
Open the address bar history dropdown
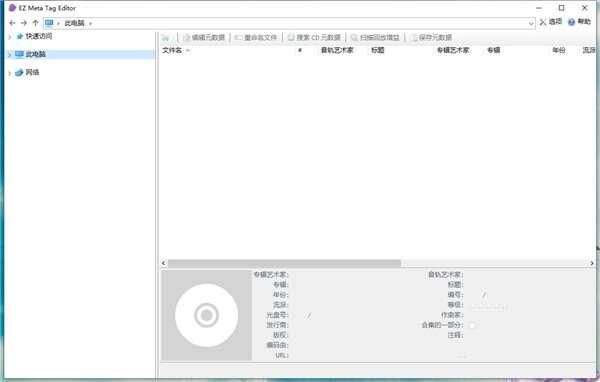pyautogui.click(x=531, y=23)
